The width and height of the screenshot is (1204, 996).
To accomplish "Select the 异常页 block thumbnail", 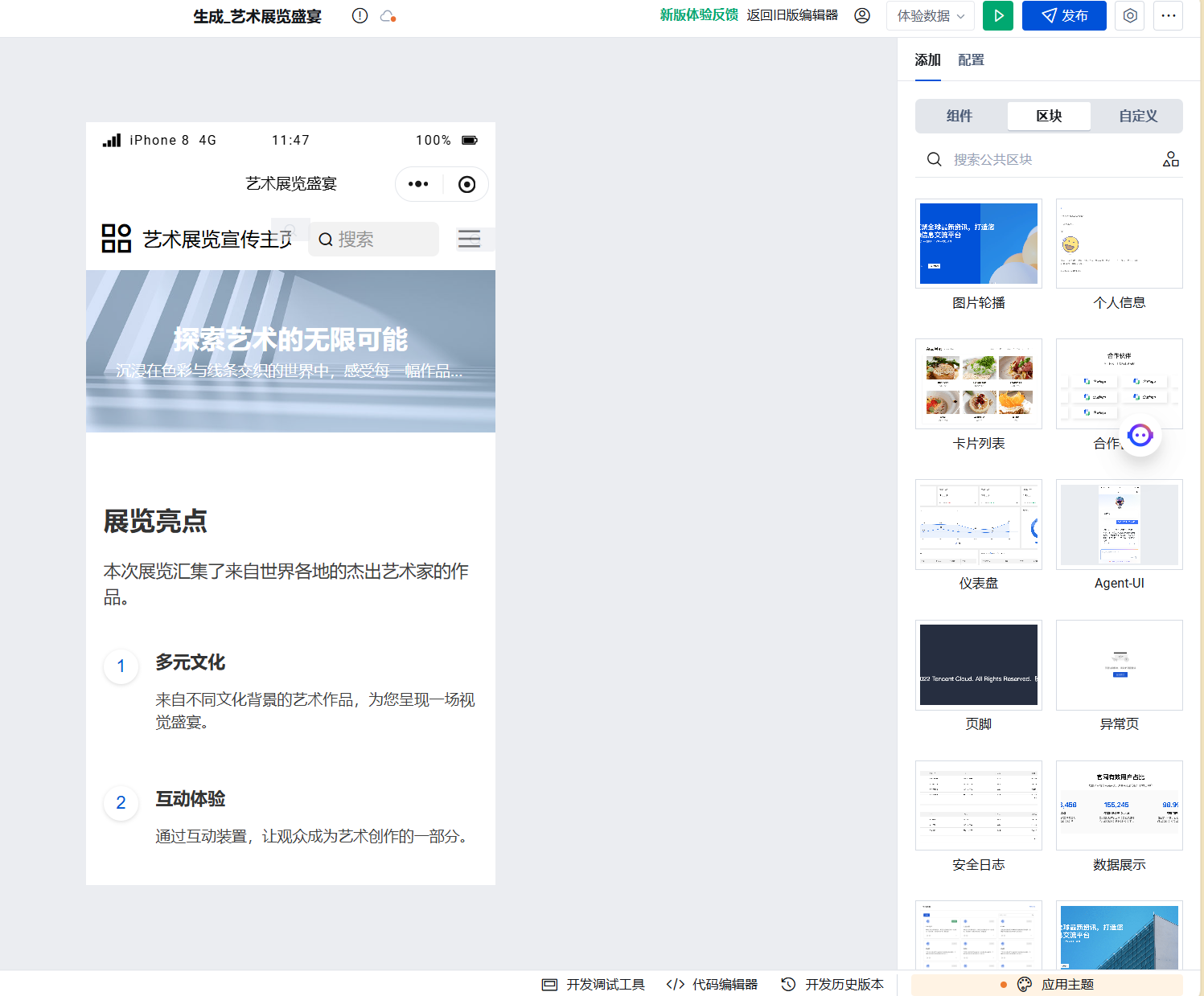I will pos(1120,665).
